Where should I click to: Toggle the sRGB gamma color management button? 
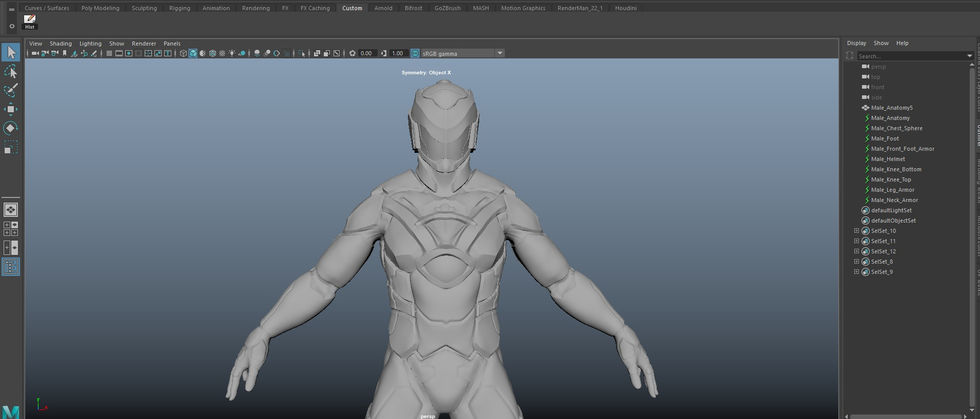[413, 53]
